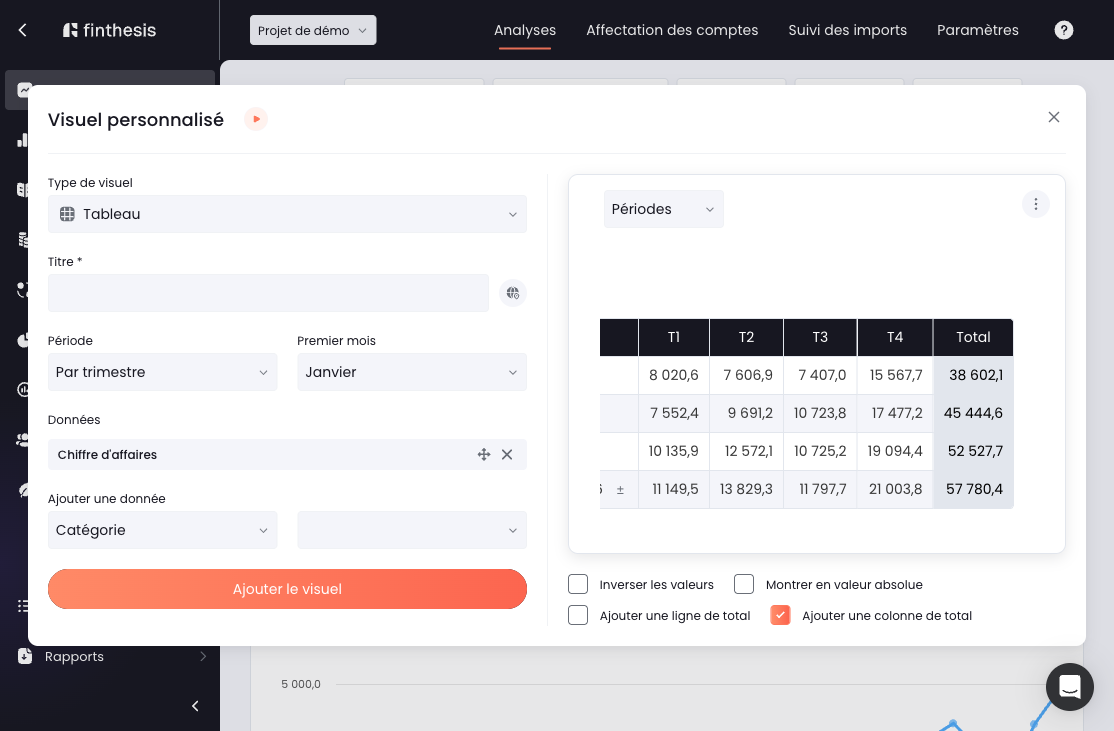
Task: Enable Inverser les valeurs checkbox
Action: (x=578, y=584)
